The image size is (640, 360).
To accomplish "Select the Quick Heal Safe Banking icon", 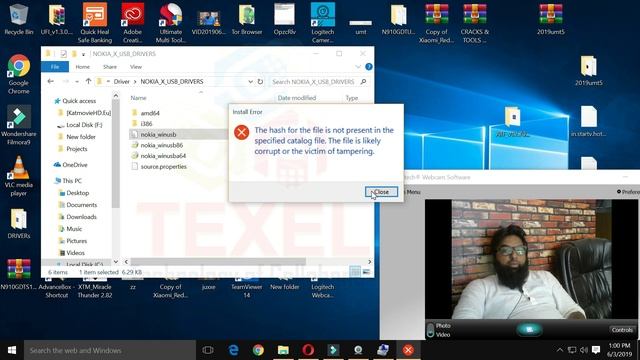I will point(95,22).
